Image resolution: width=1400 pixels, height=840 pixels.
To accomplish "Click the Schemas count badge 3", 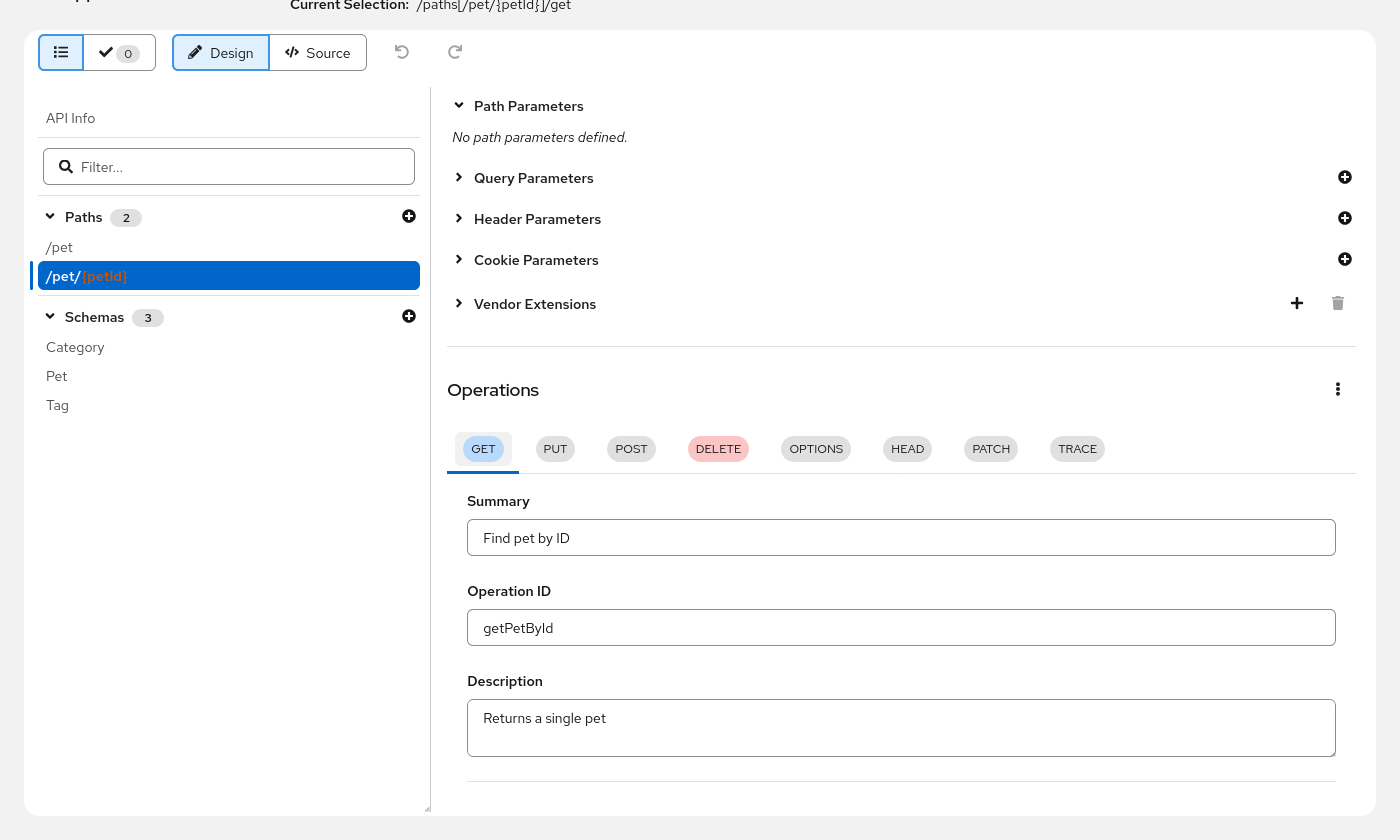I will pos(148,317).
